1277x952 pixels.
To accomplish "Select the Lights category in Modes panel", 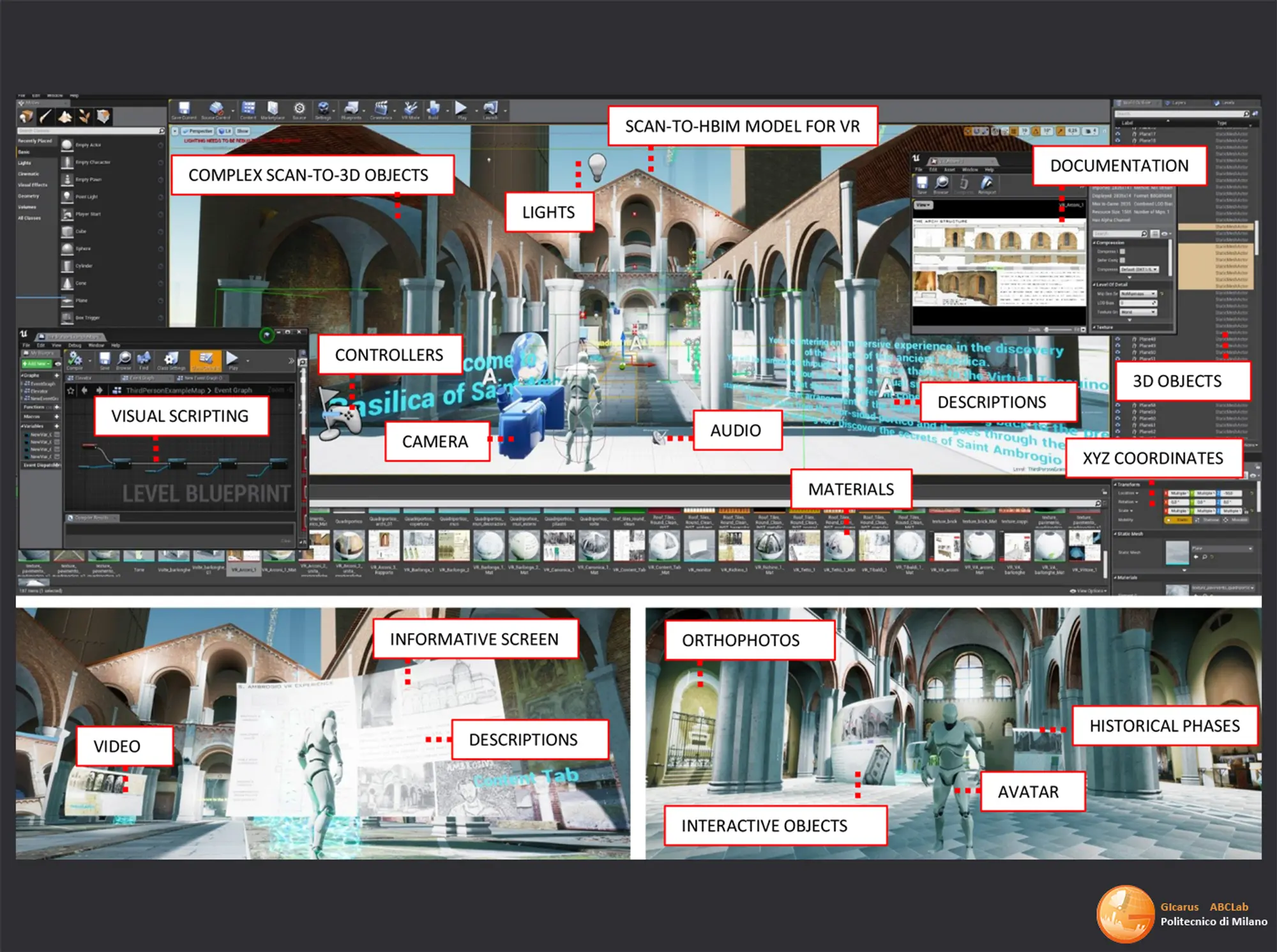I will (x=24, y=163).
